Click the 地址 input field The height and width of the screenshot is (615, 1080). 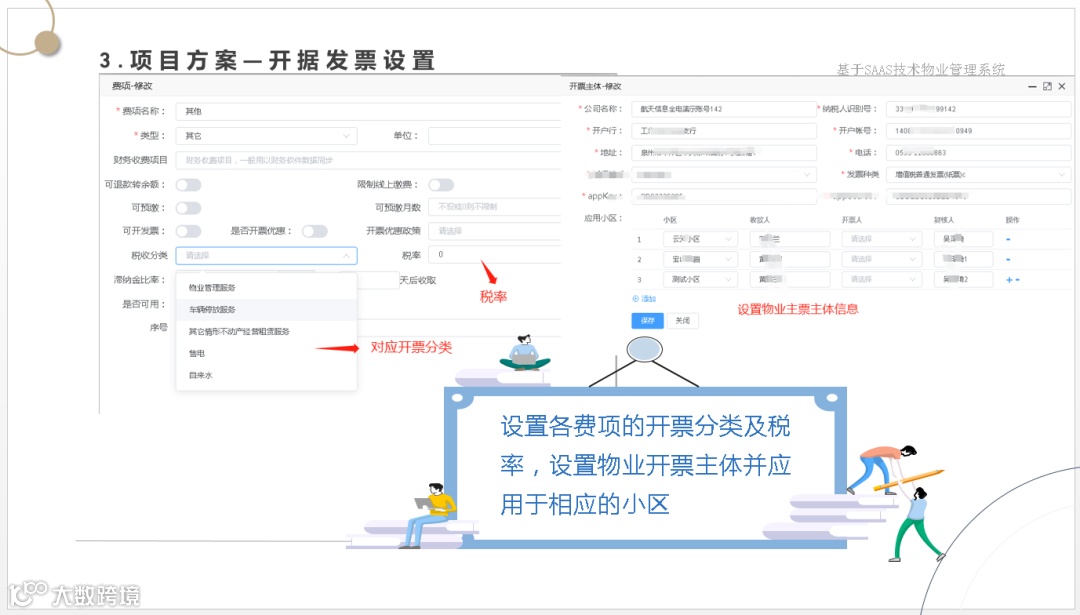[723, 153]
